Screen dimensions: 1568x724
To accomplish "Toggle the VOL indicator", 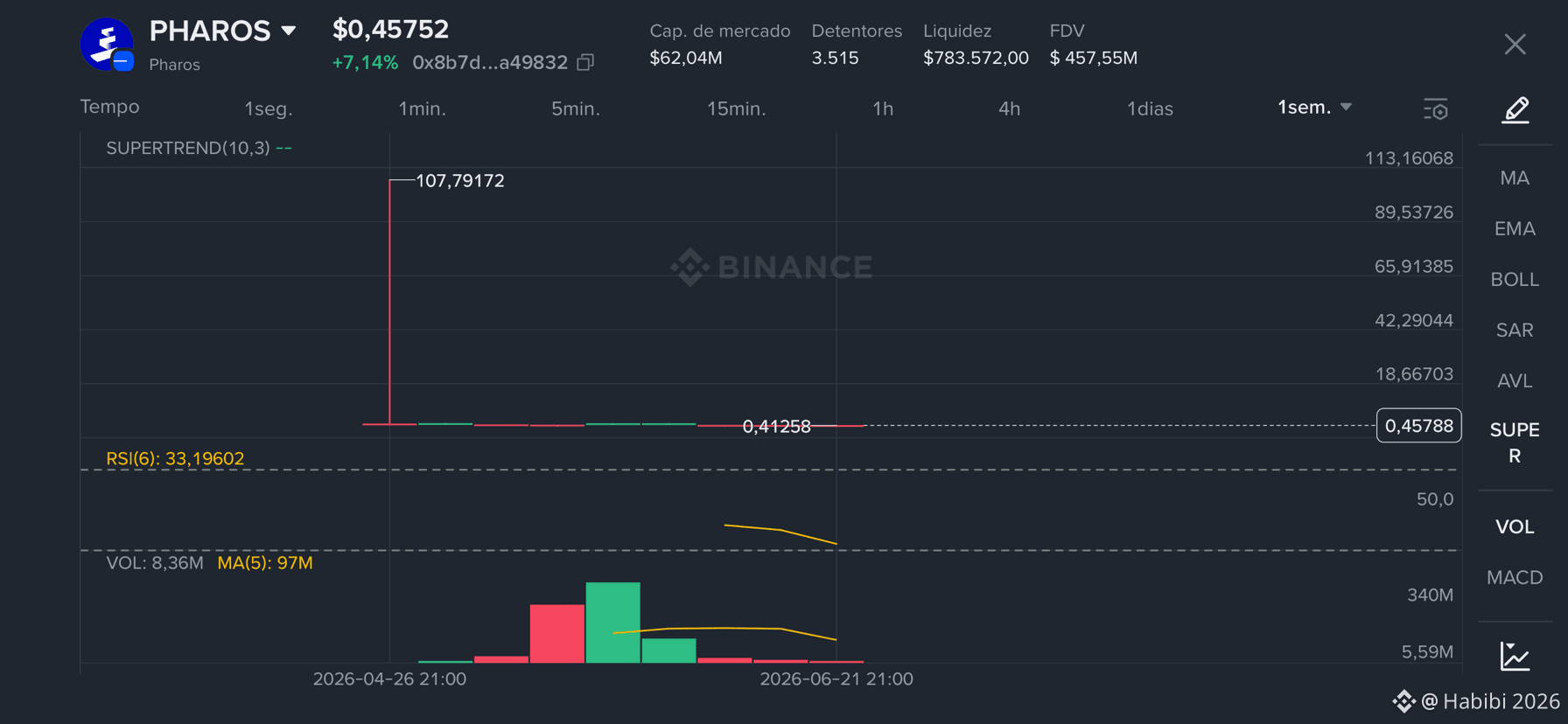I will pyautogui.click(x=1515, y=527).
